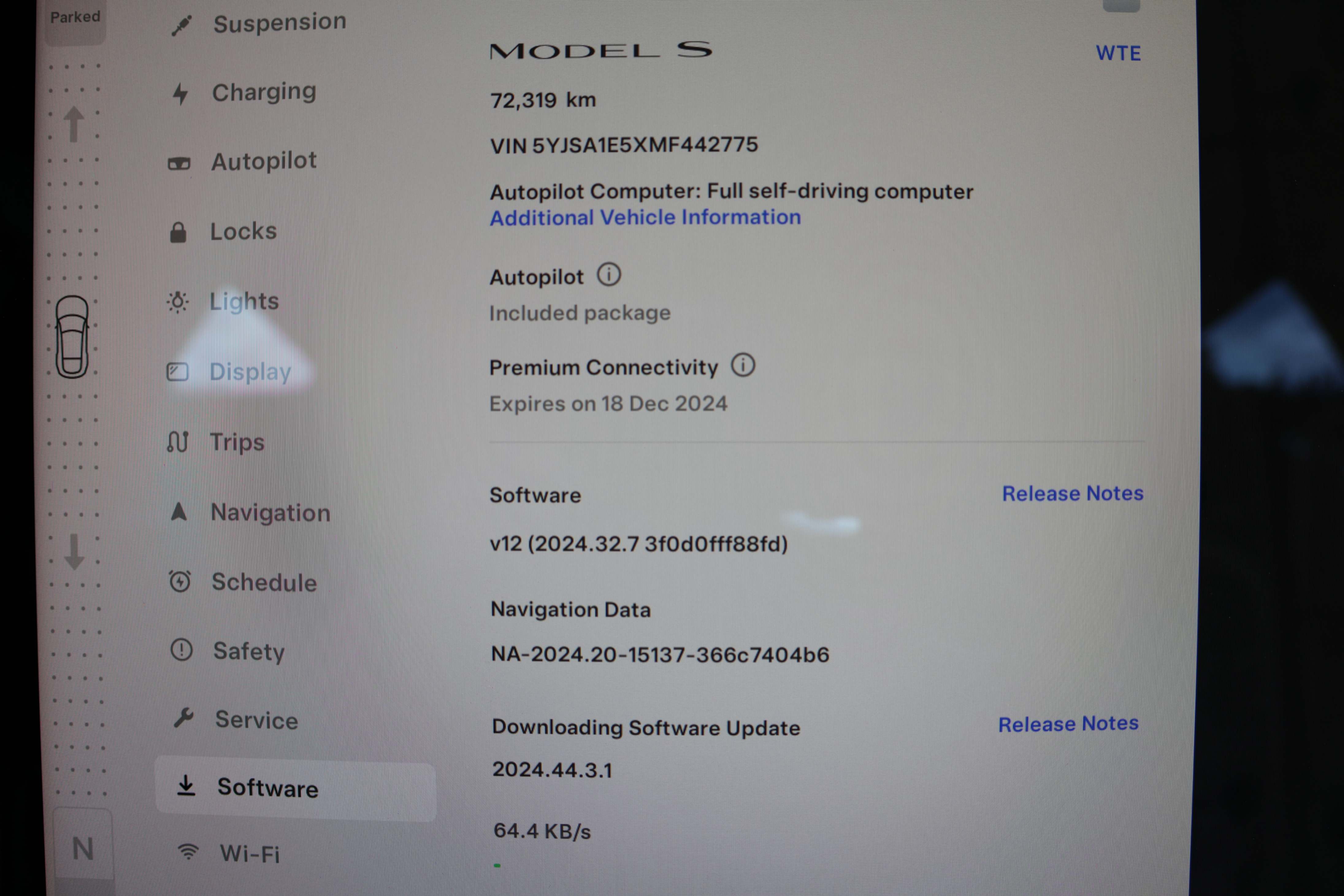Click the software download progress bar
The image size is (1344, 896).
(x=498, y=866)
